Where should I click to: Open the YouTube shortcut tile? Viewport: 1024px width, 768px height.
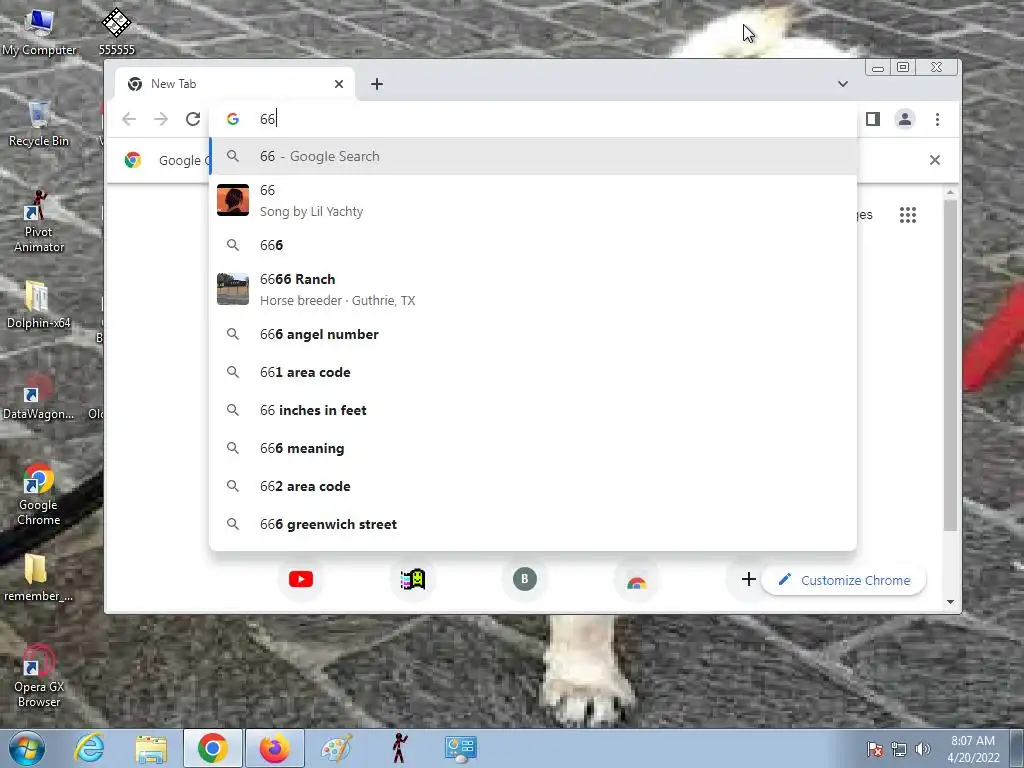click(x=301, y=579)
